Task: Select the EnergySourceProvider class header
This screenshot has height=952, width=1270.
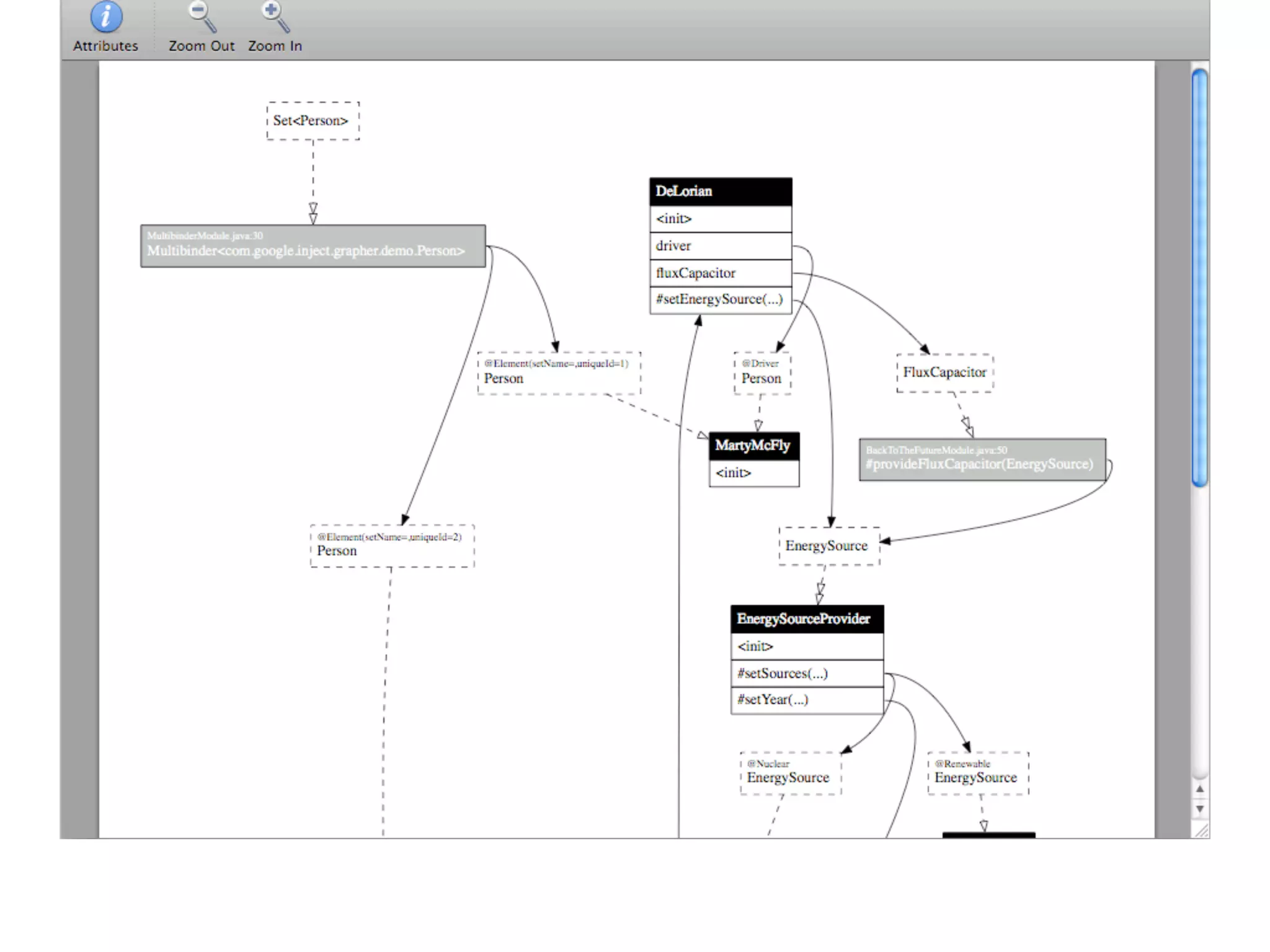Action: (x=807, y=619)
